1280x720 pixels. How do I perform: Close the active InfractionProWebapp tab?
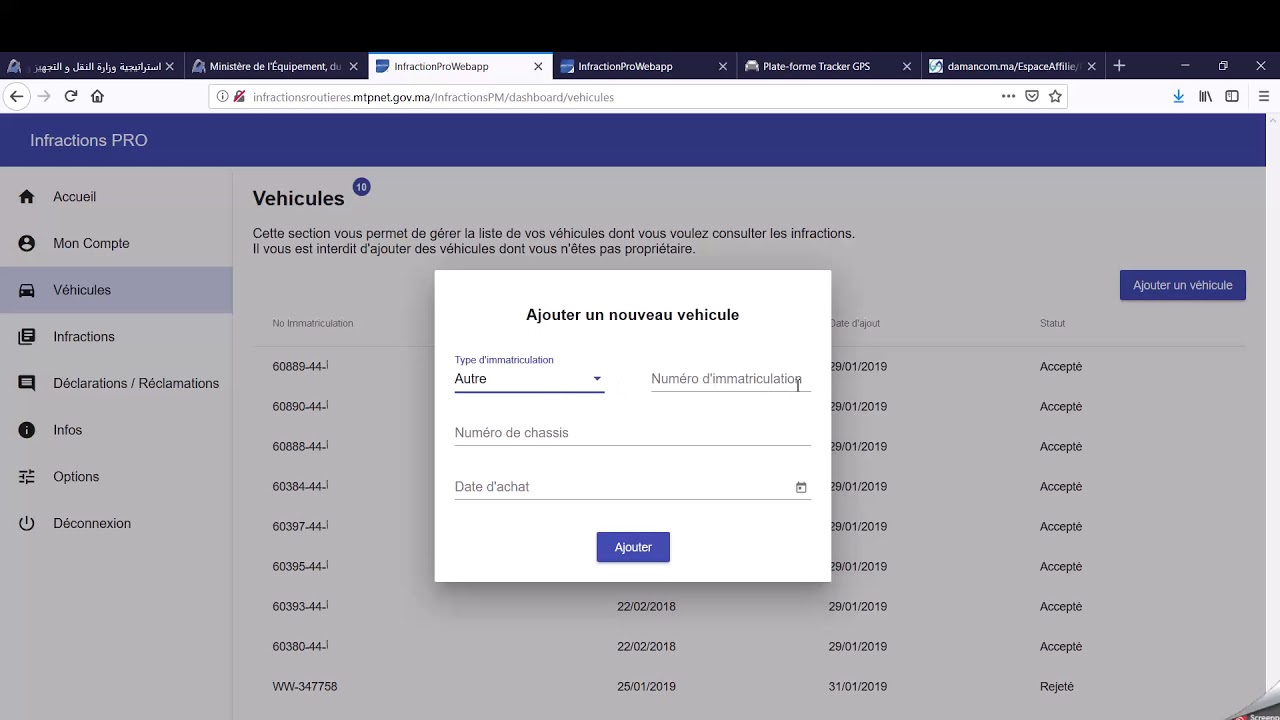tap(538, 66)
